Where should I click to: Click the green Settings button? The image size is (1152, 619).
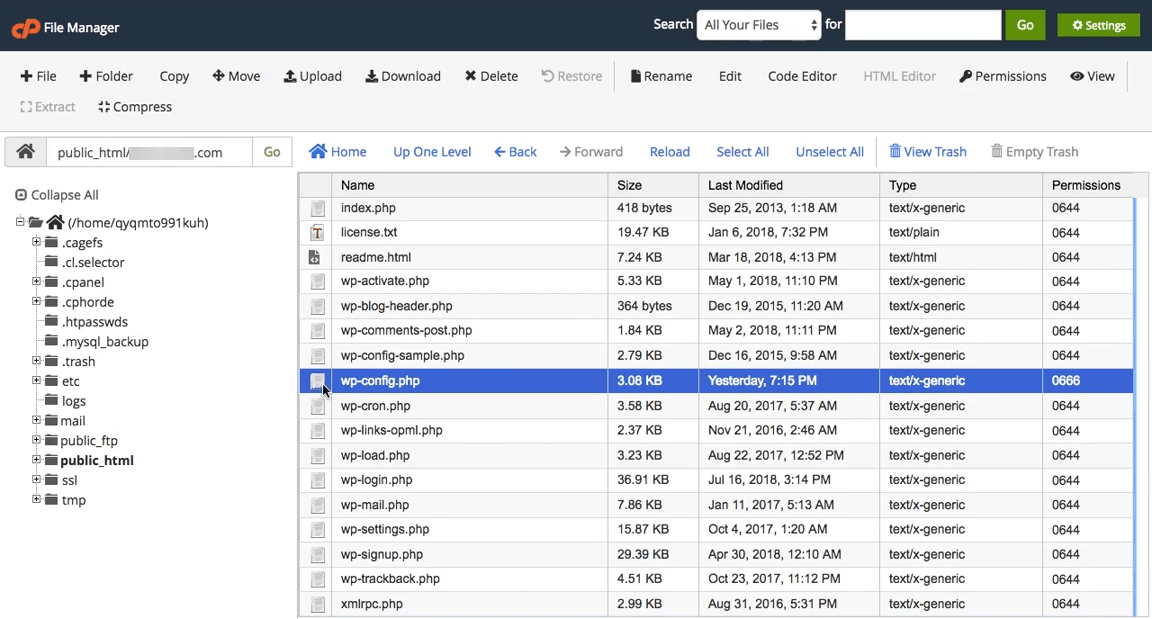1098,25
